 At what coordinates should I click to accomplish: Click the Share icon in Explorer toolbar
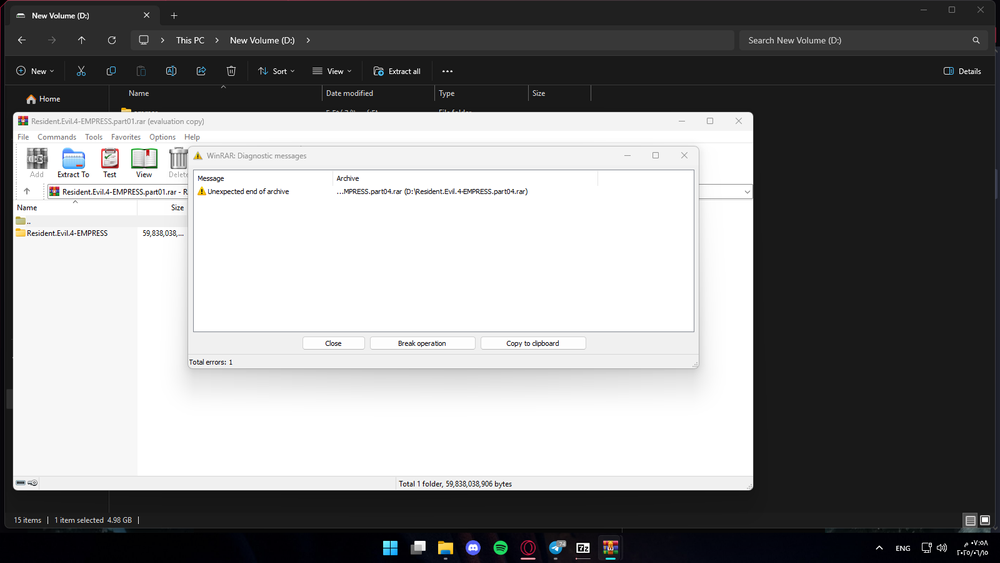[201, 71]
